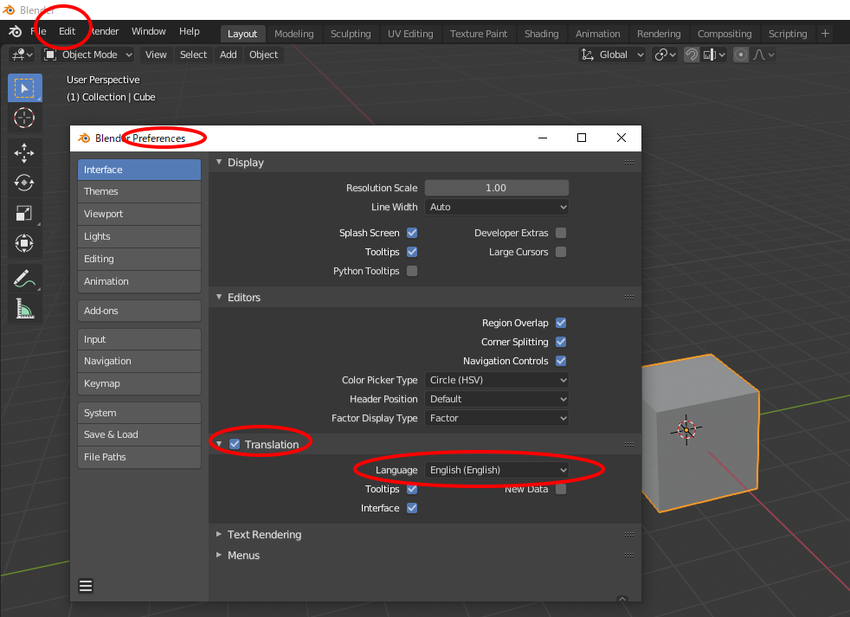The height and width of the screenshot is (617, 850).
Task: Add a new workspace with plus icon
Action: 825,34
